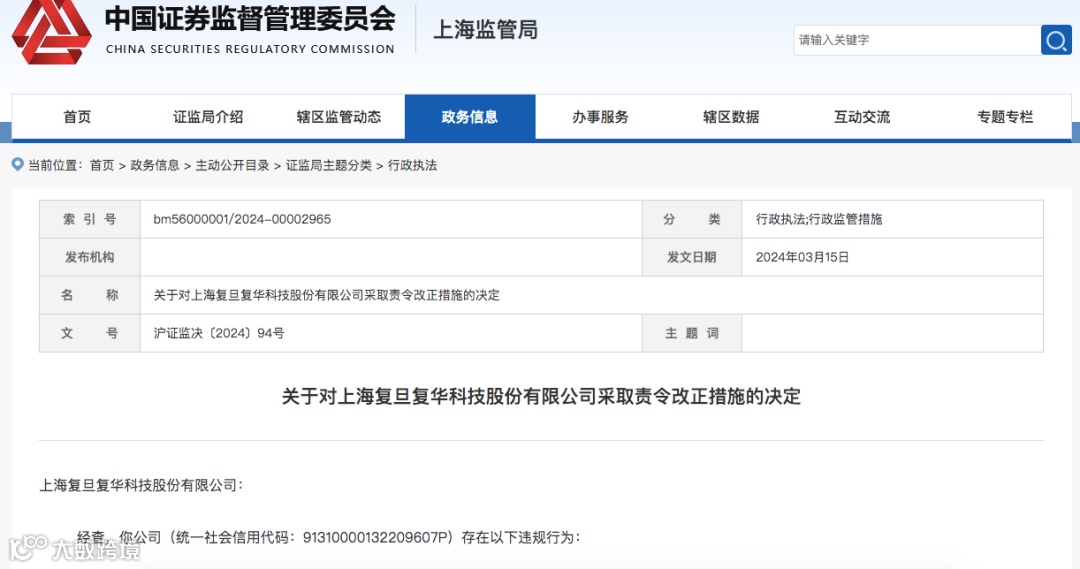The image size is (1080, 569).
Task: Click the 中国证券监督管理委员会 site title
Action: click(x=250, y=19)
